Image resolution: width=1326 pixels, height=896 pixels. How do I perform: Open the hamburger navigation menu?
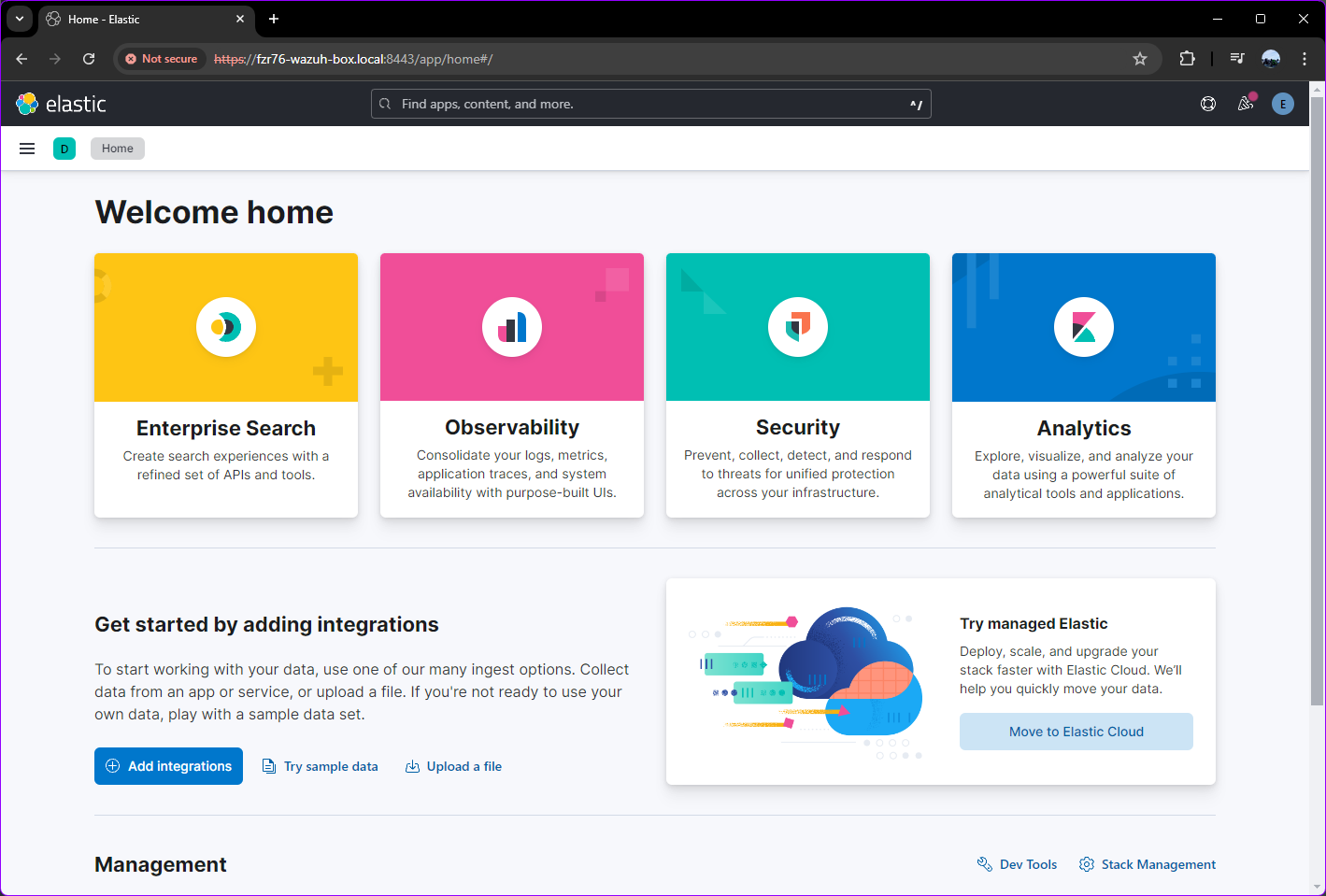27,149
